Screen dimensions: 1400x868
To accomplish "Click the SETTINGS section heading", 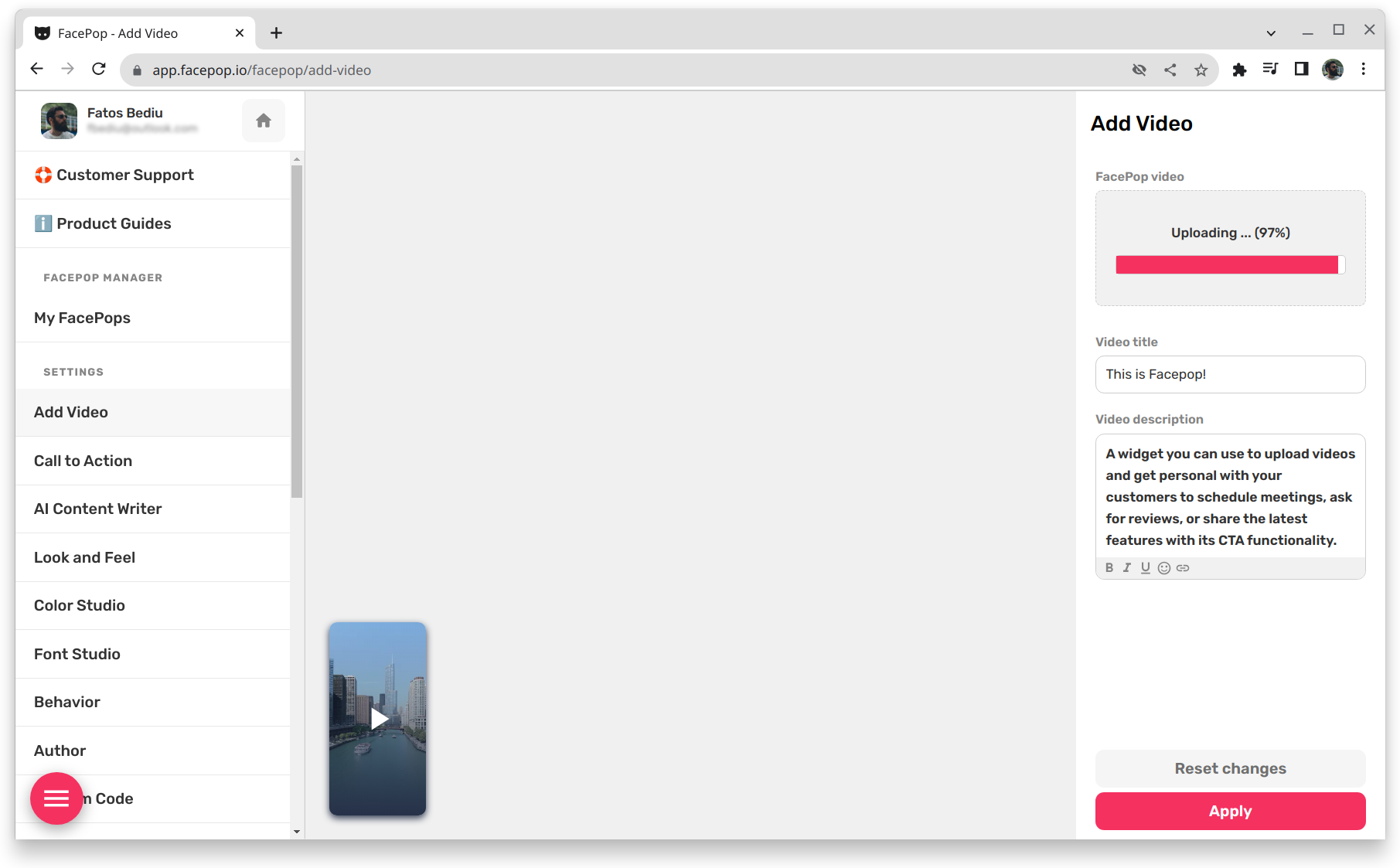I will (73, 373).
